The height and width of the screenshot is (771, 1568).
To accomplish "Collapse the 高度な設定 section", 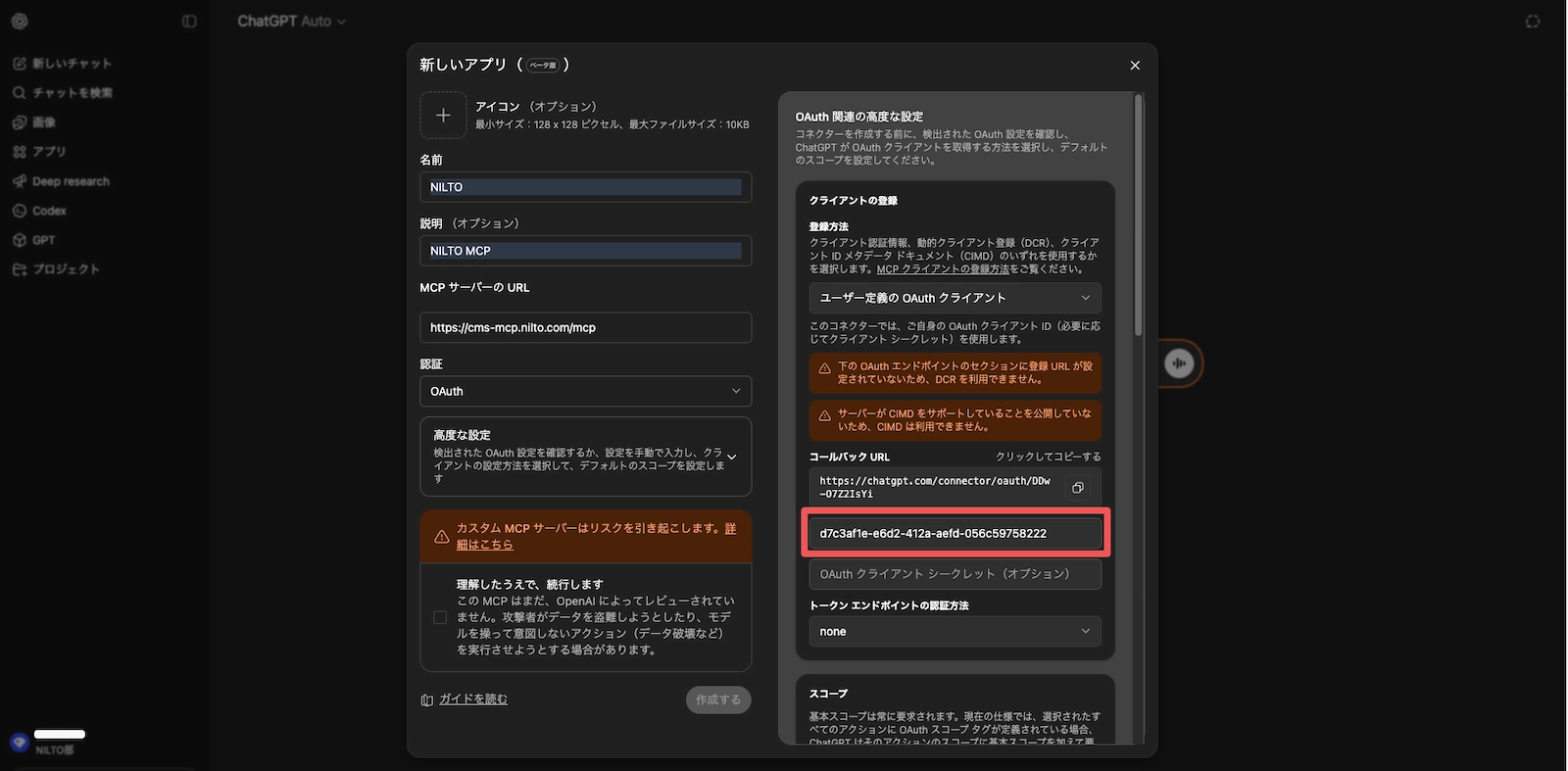I will [731, 457].
